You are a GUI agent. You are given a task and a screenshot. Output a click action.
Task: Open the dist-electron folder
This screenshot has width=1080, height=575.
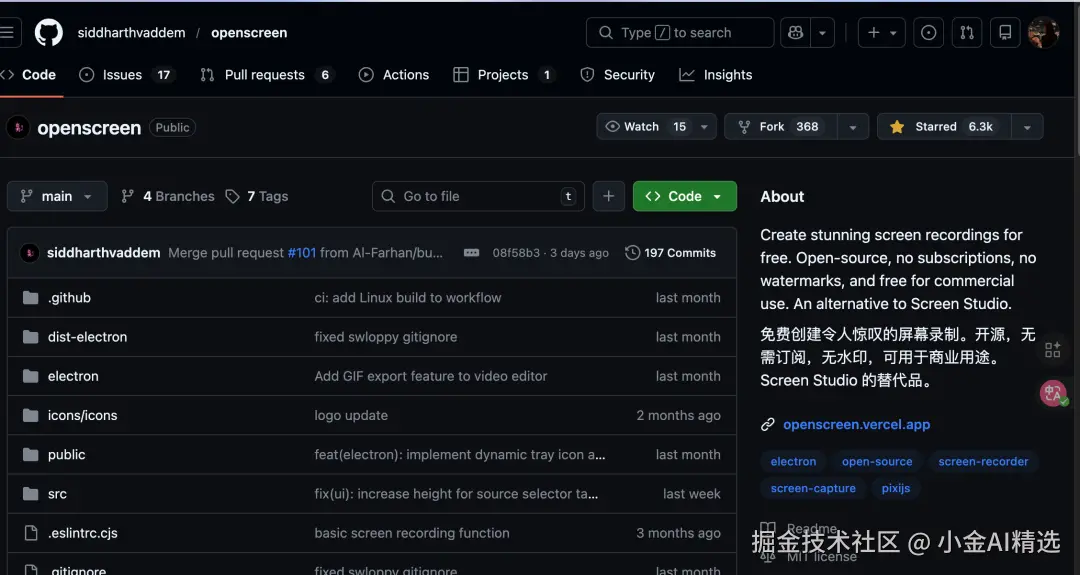(87, 337)
